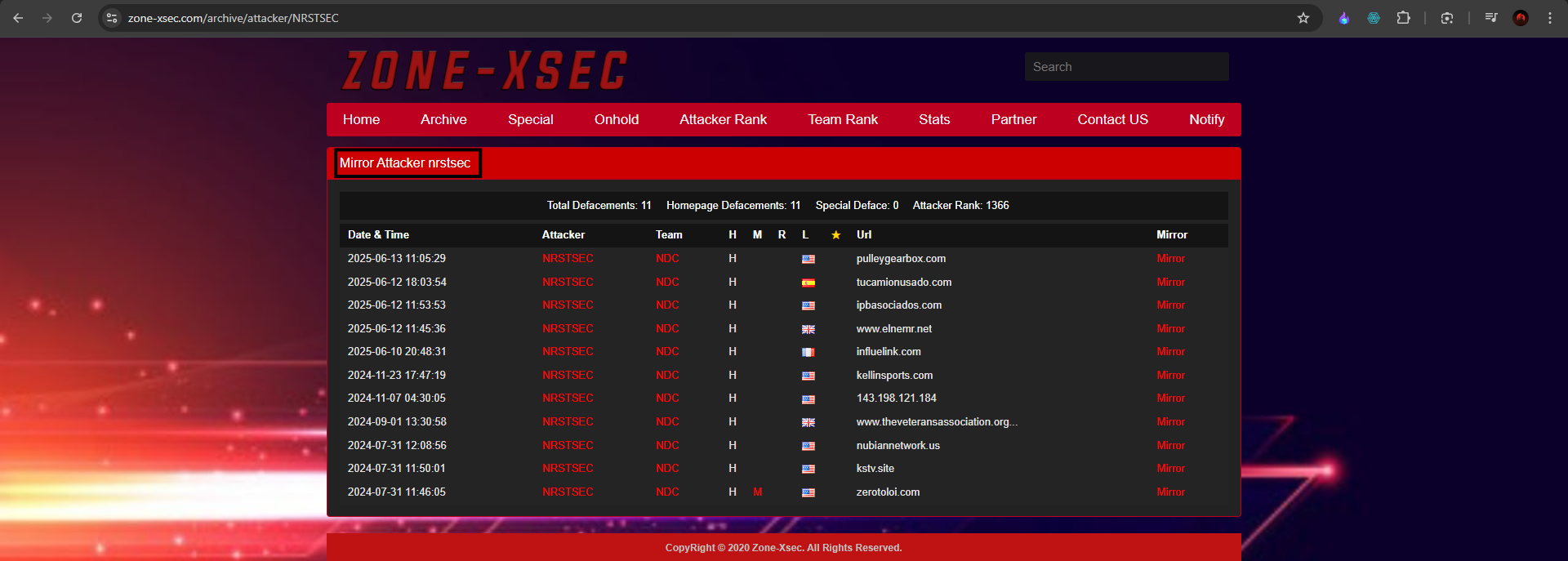The height and width of the screenshot is (561, 1568).
Task: Click the browser forward arrow
Action: [x=47, y=18]
